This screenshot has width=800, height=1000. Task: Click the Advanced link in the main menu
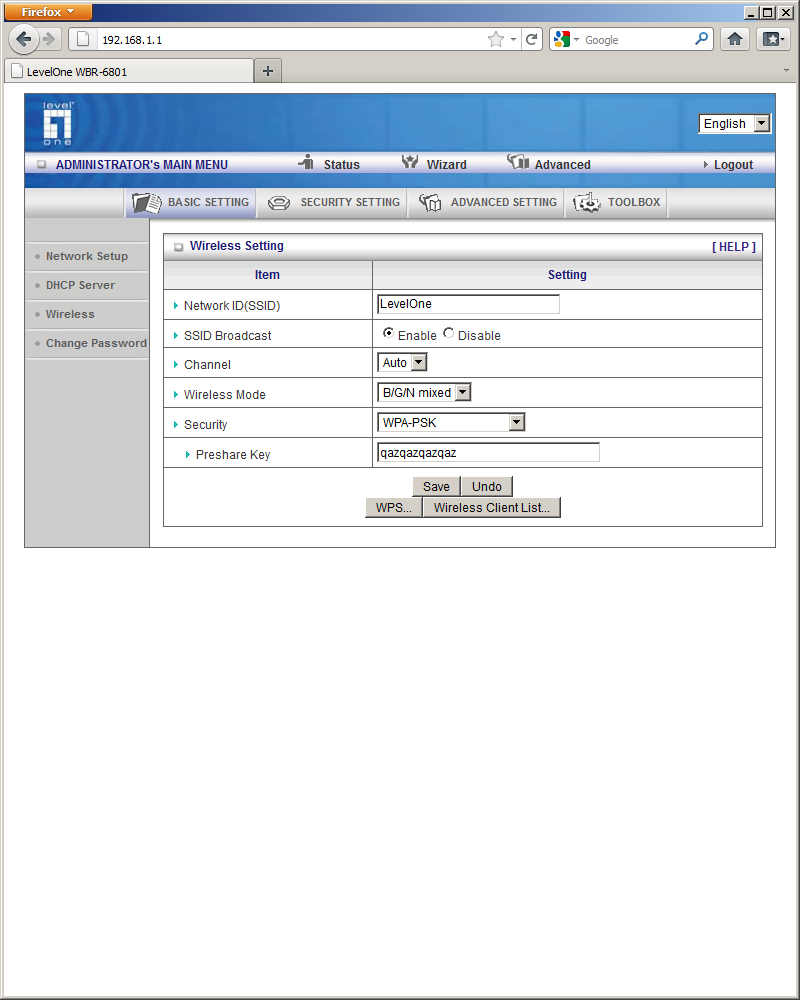[563, 165]
